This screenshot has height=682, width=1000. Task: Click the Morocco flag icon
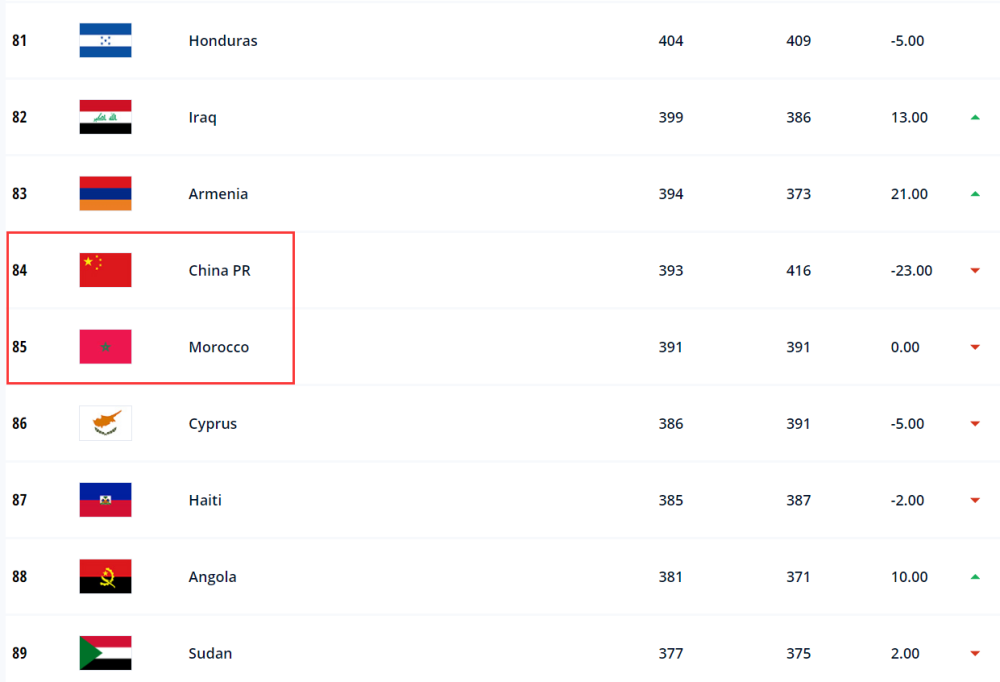pos(105,347)
